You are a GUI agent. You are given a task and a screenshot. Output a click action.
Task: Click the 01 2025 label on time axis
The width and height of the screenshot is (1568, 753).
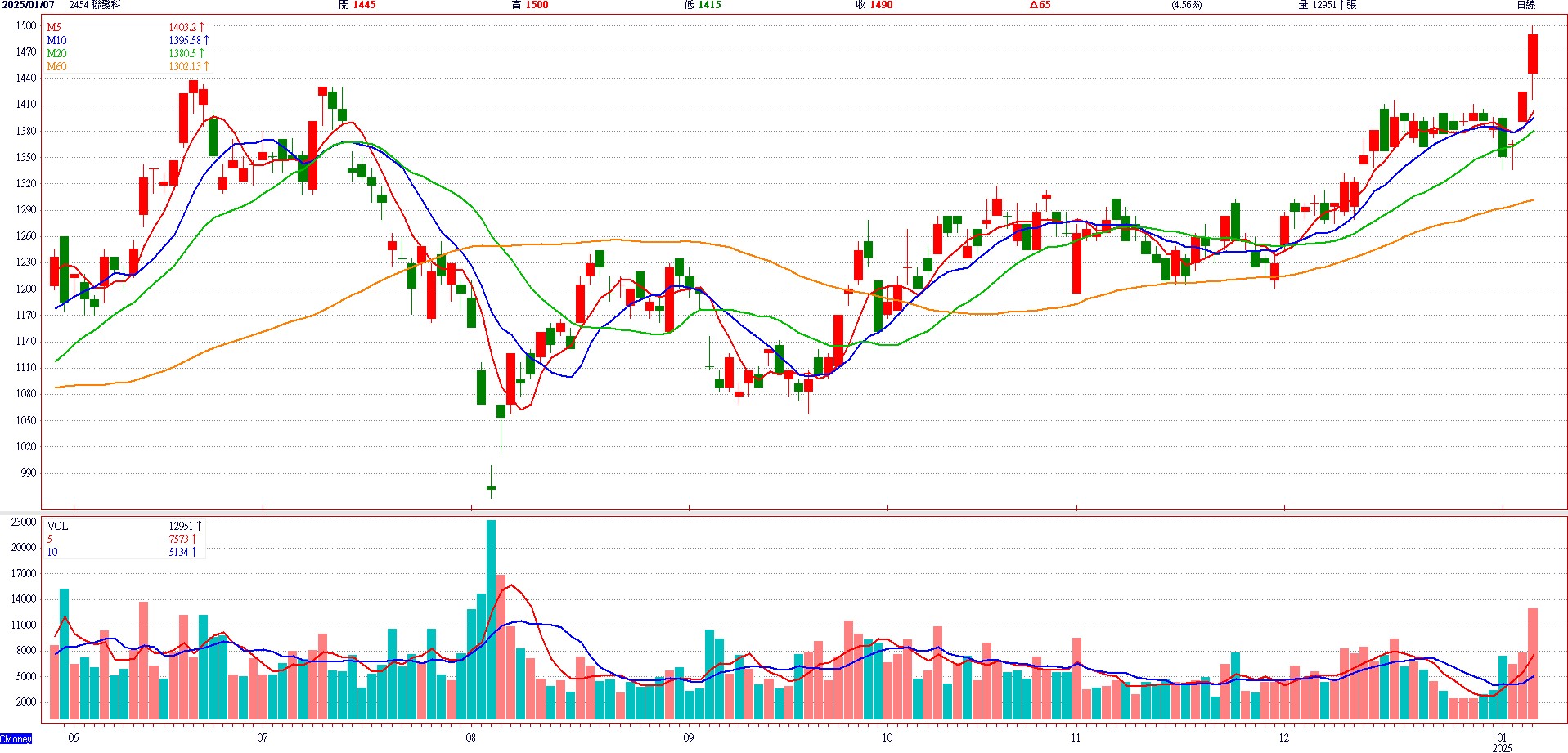tap(1502, 742)
